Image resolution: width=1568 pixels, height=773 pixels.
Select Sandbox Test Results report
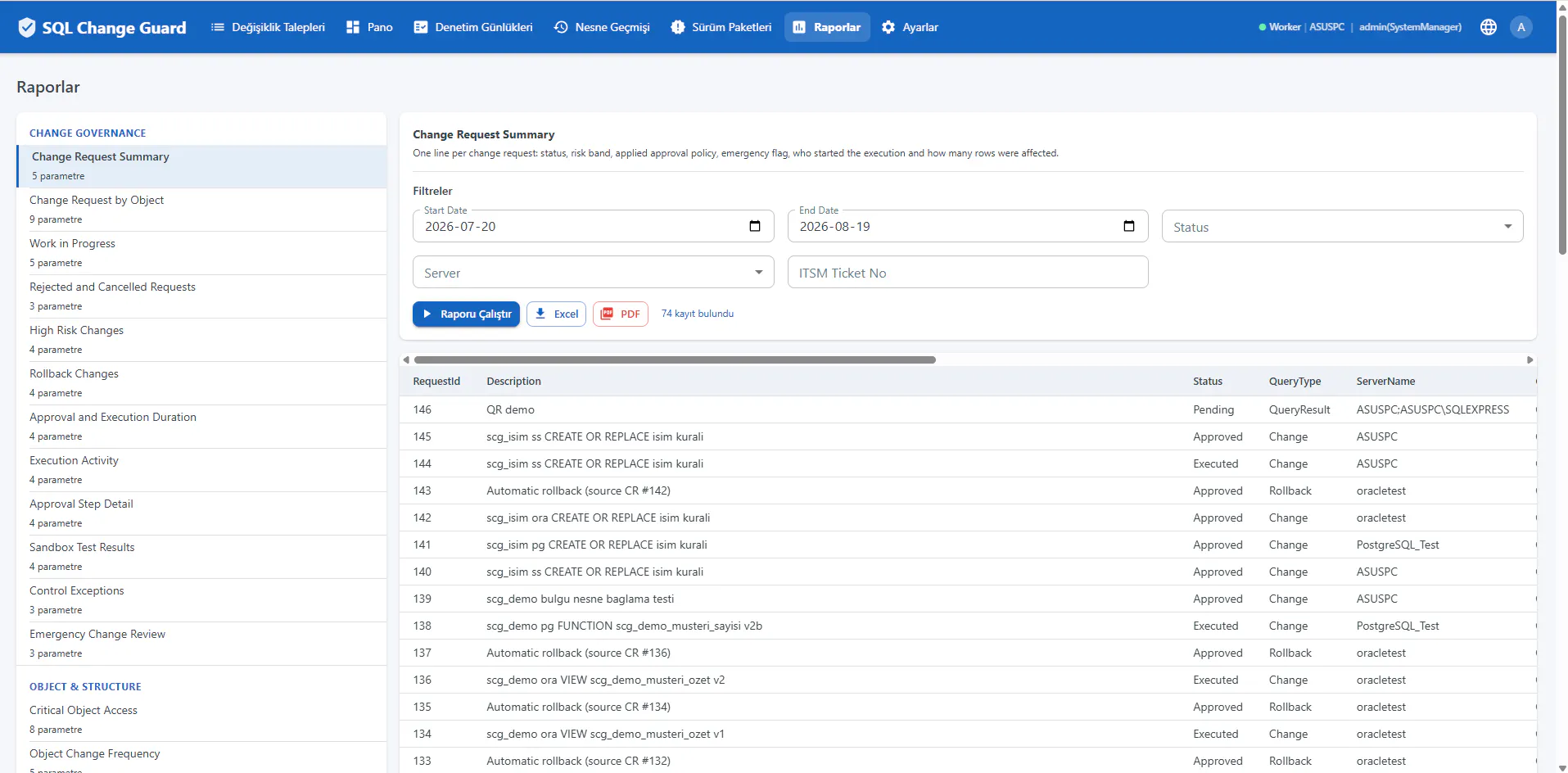201,557
